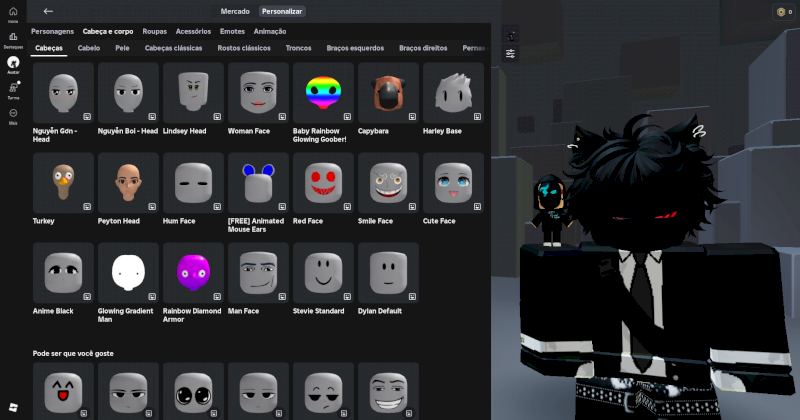The width and height of the screenshot is (800, 420).
Task: Click the bundle icon on Dylan Default card
Action: click(412, 297)
